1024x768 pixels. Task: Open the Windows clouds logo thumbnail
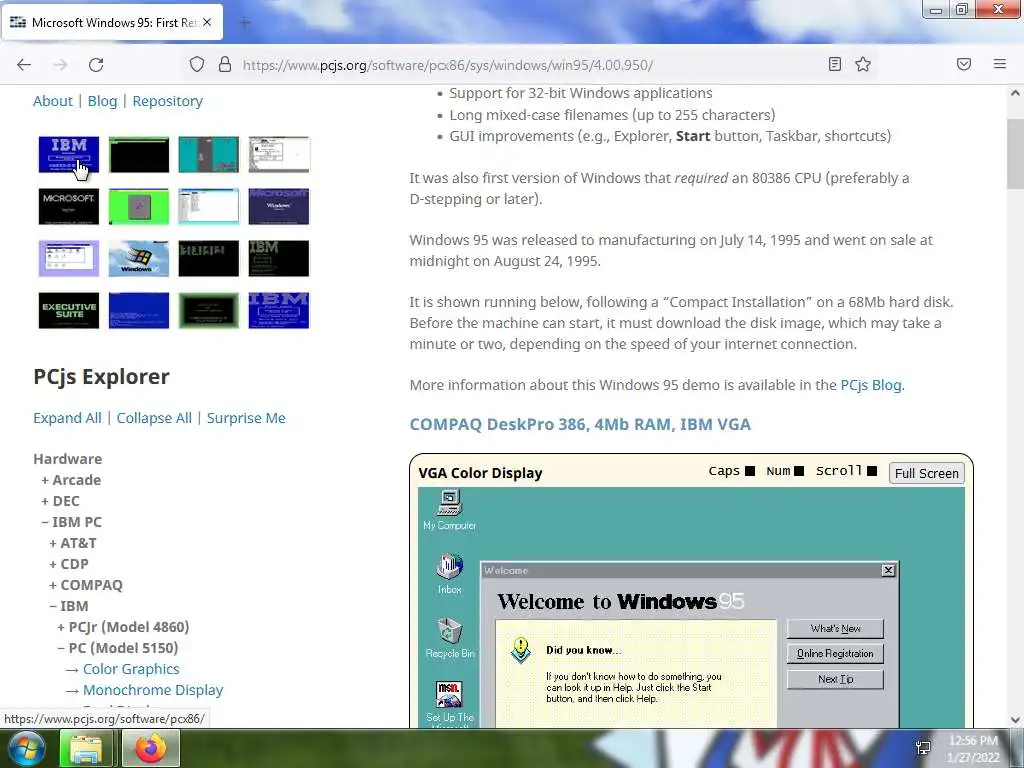pos(138,258)
